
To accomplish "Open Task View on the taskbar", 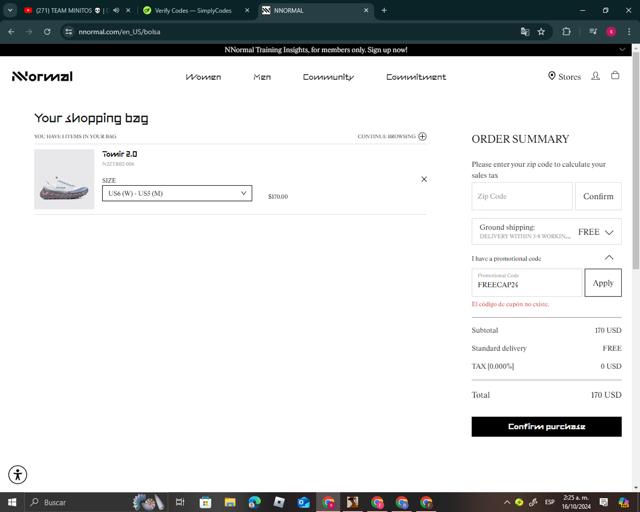I will pos(180,502).
